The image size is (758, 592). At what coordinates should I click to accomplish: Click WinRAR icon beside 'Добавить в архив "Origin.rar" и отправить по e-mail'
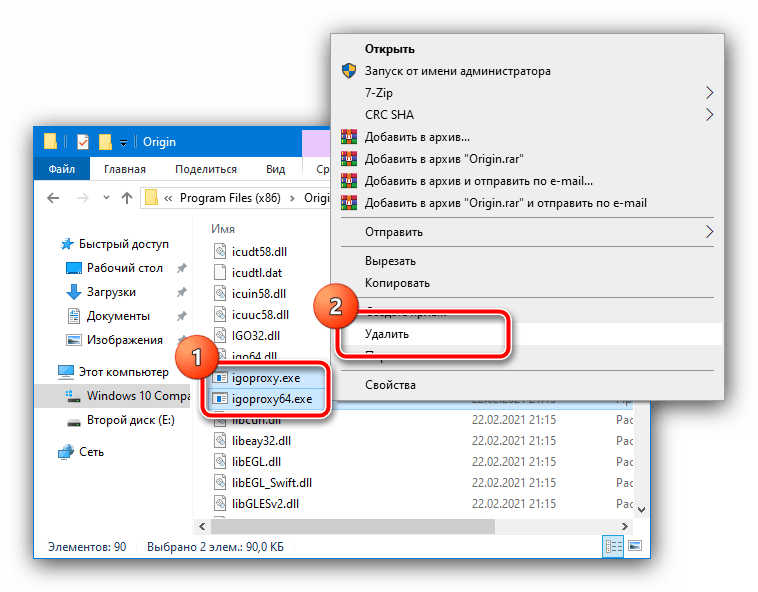point(349,202)
